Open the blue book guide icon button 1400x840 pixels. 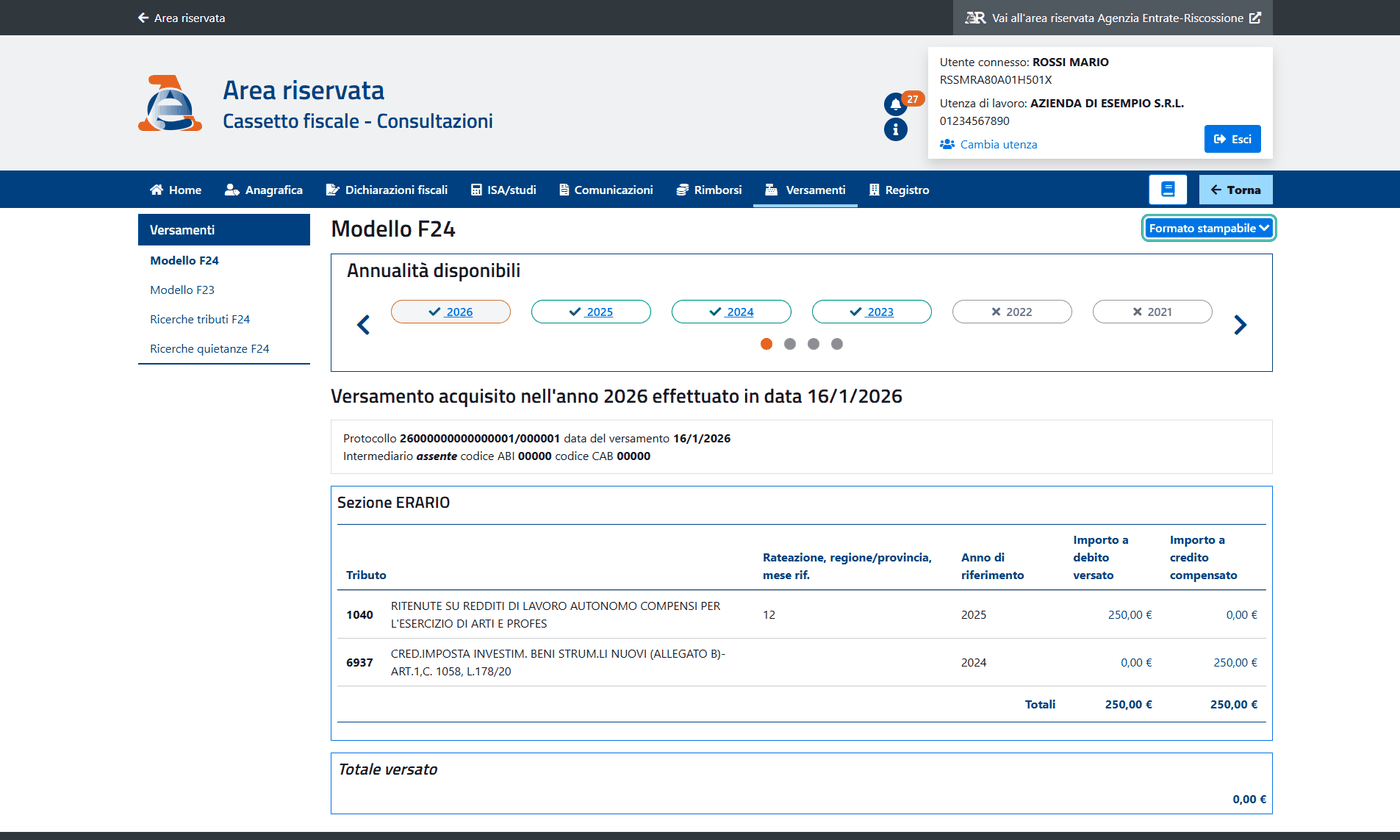tap(1167, 190)
